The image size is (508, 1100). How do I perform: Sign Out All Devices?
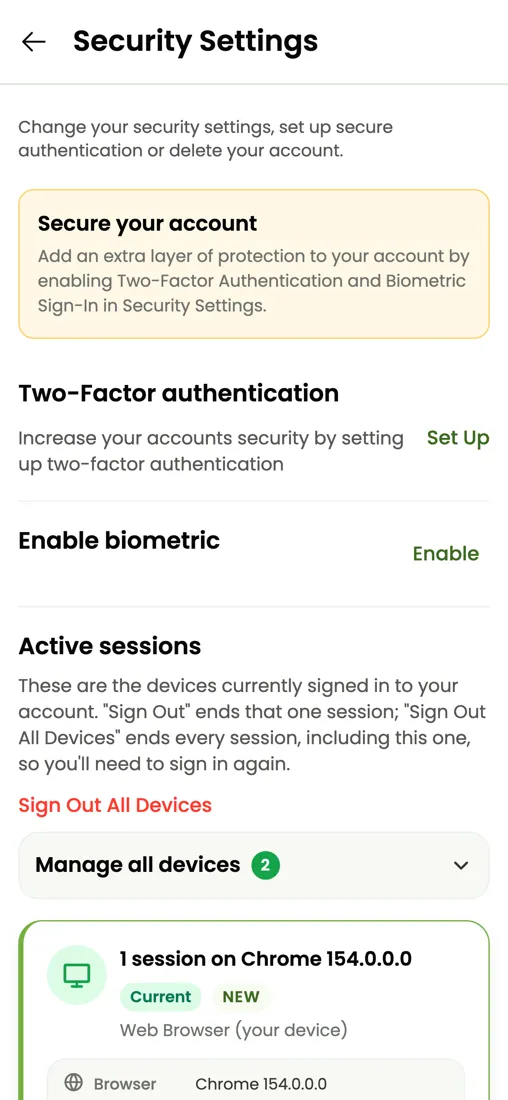(x=115, y=805)
